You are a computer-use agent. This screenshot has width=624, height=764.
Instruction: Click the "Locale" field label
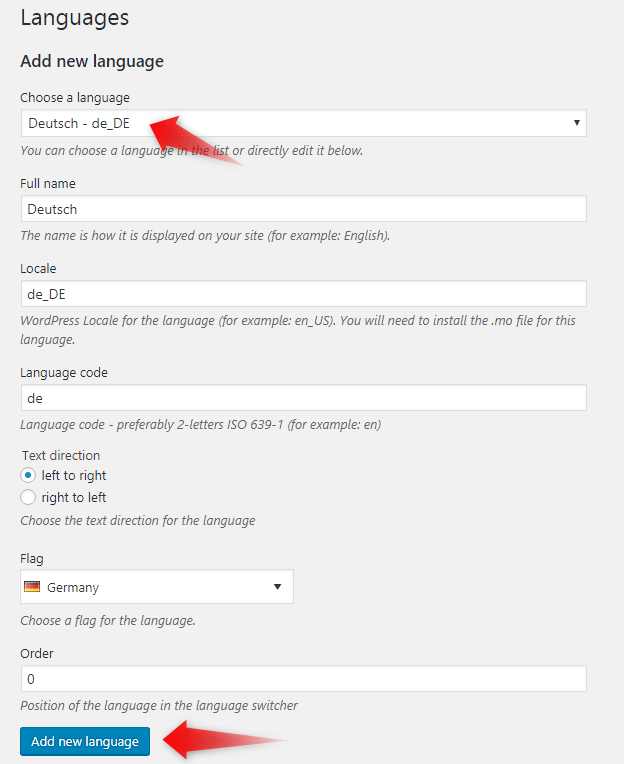click(38, 269)
